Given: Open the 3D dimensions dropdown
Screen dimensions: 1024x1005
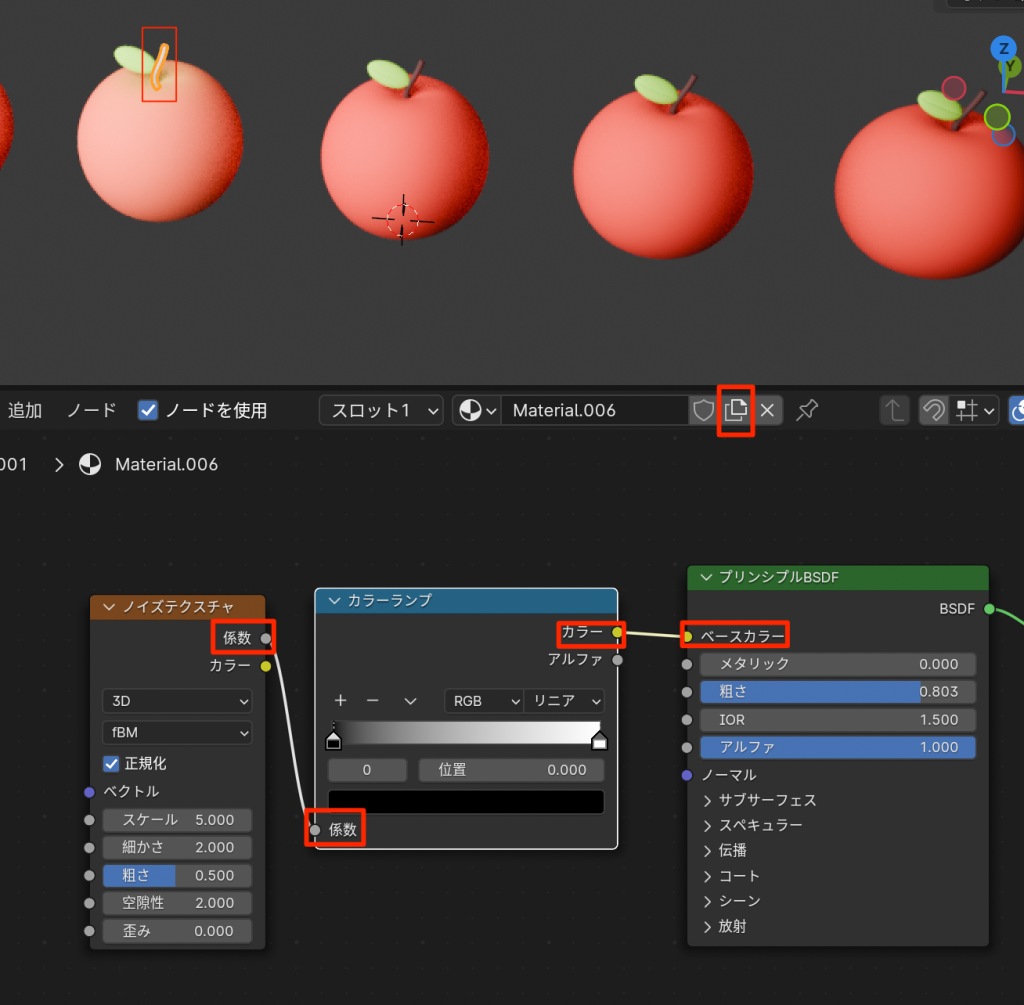Looking at the screenshot, I should pyautogui.click(x=177, y=701).
